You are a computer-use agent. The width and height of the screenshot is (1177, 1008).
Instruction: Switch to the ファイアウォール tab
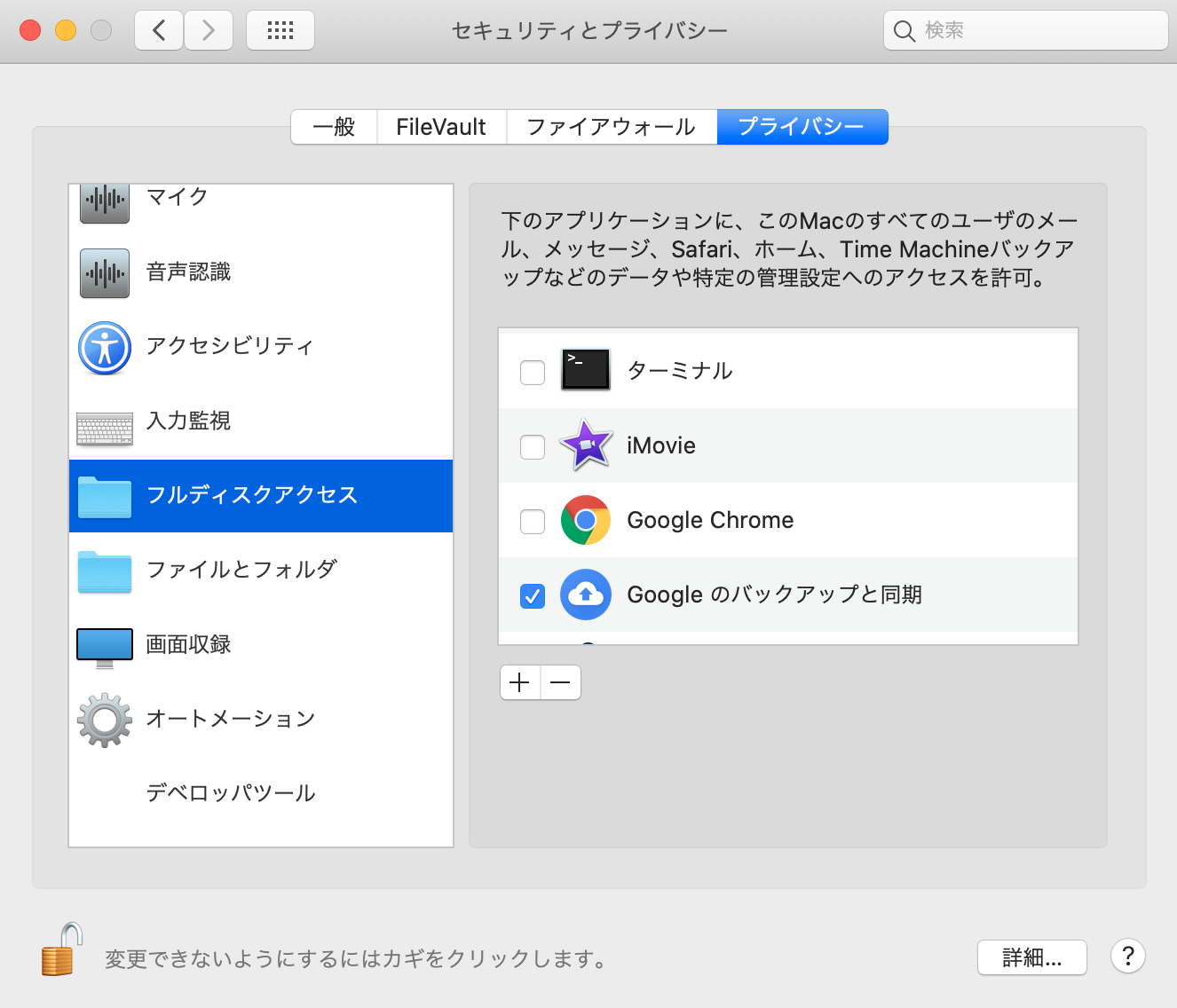click(612, 127)
